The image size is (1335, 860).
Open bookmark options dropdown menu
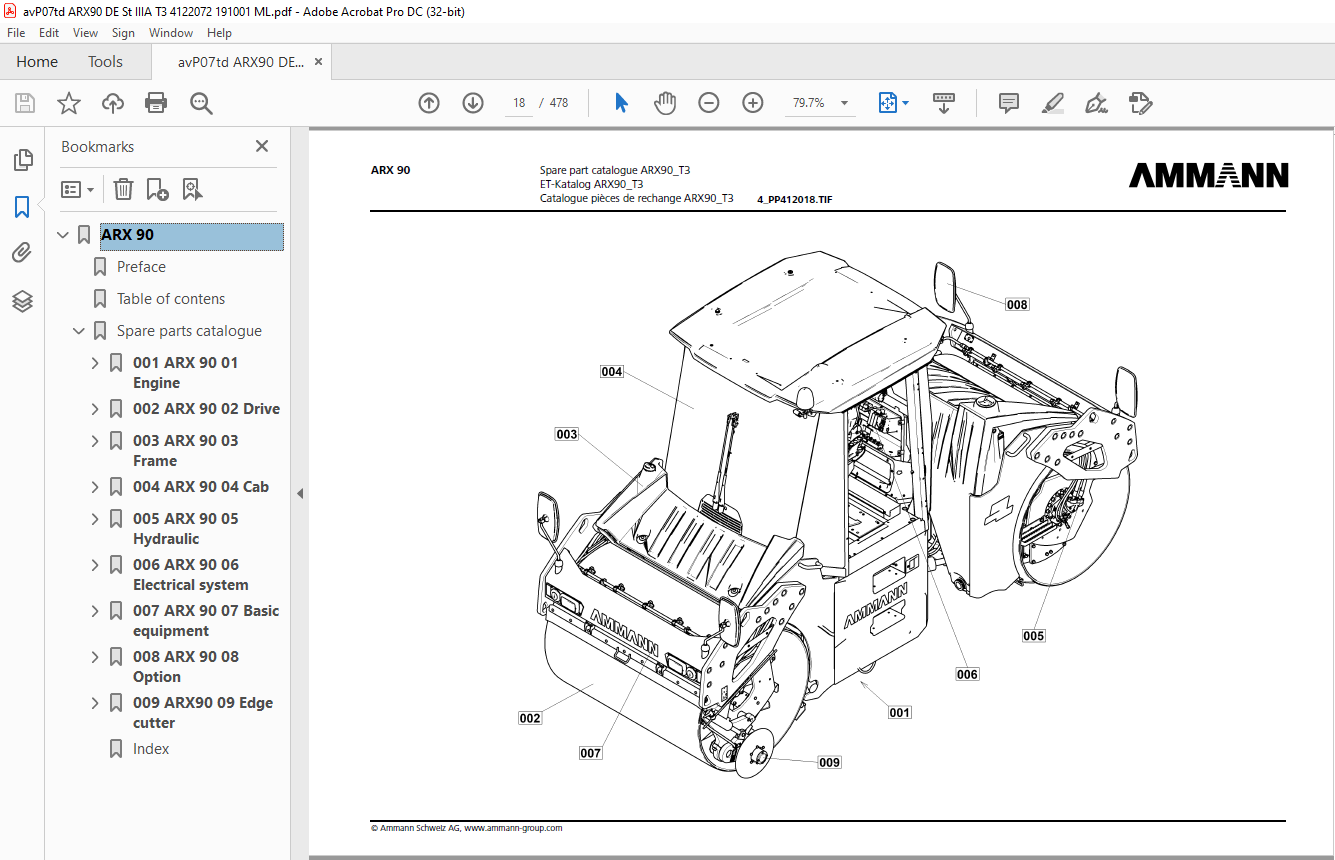(x=77, y=189)
